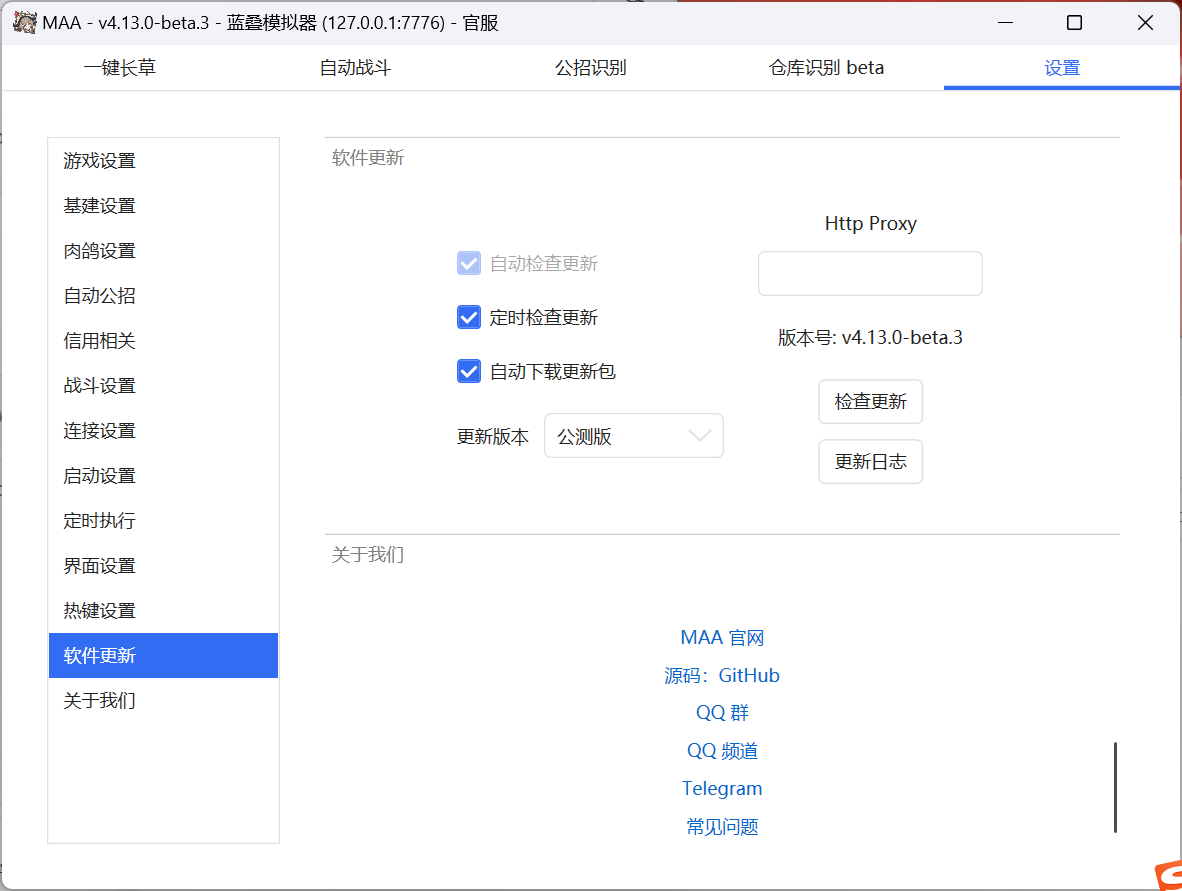The image size is (1182, 891).
Task: Switch to the 一键长草 tab
Action: click(x=118, y=68)
